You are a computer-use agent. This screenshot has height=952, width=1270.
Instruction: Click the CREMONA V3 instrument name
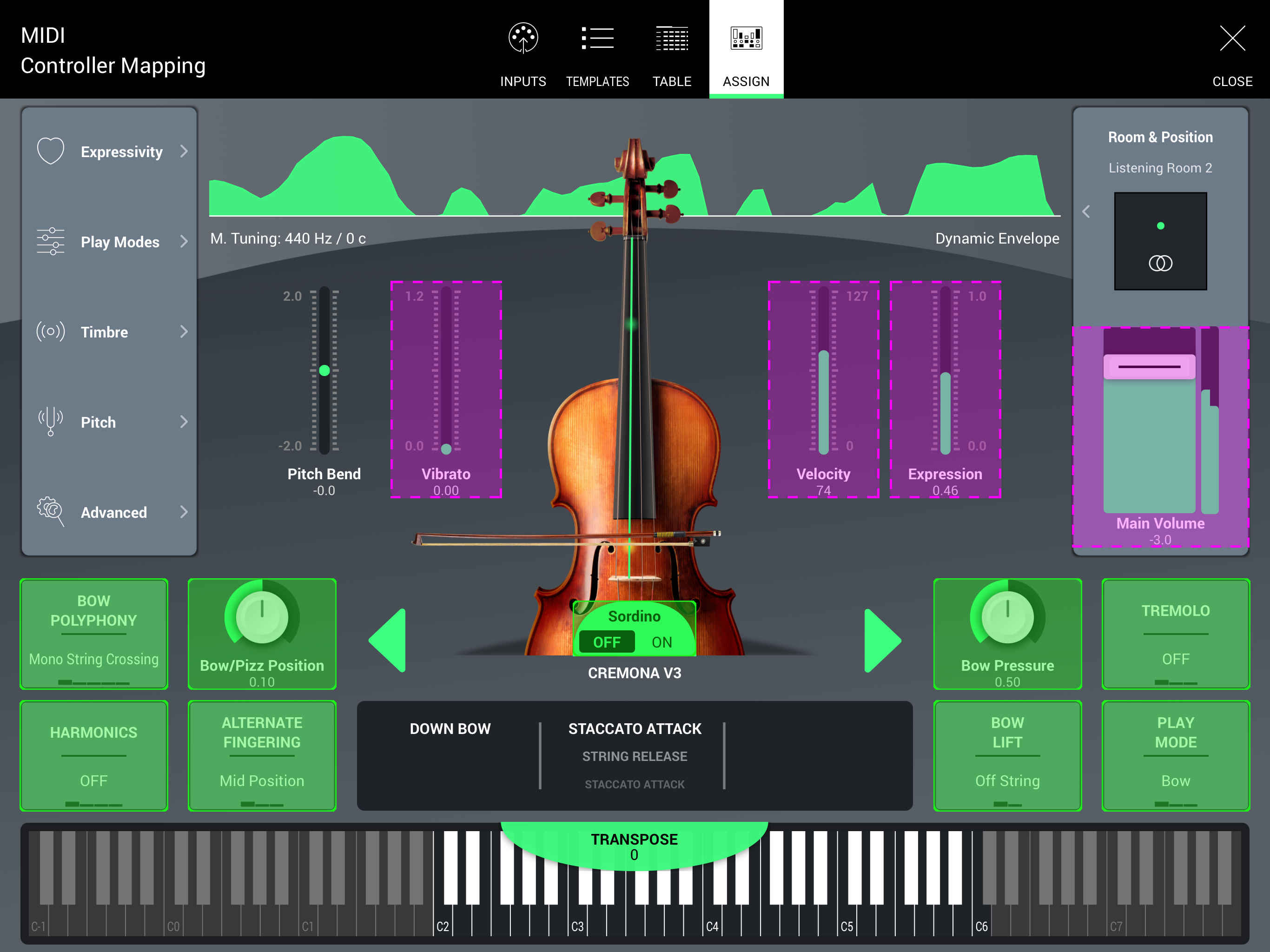point(635,673)
